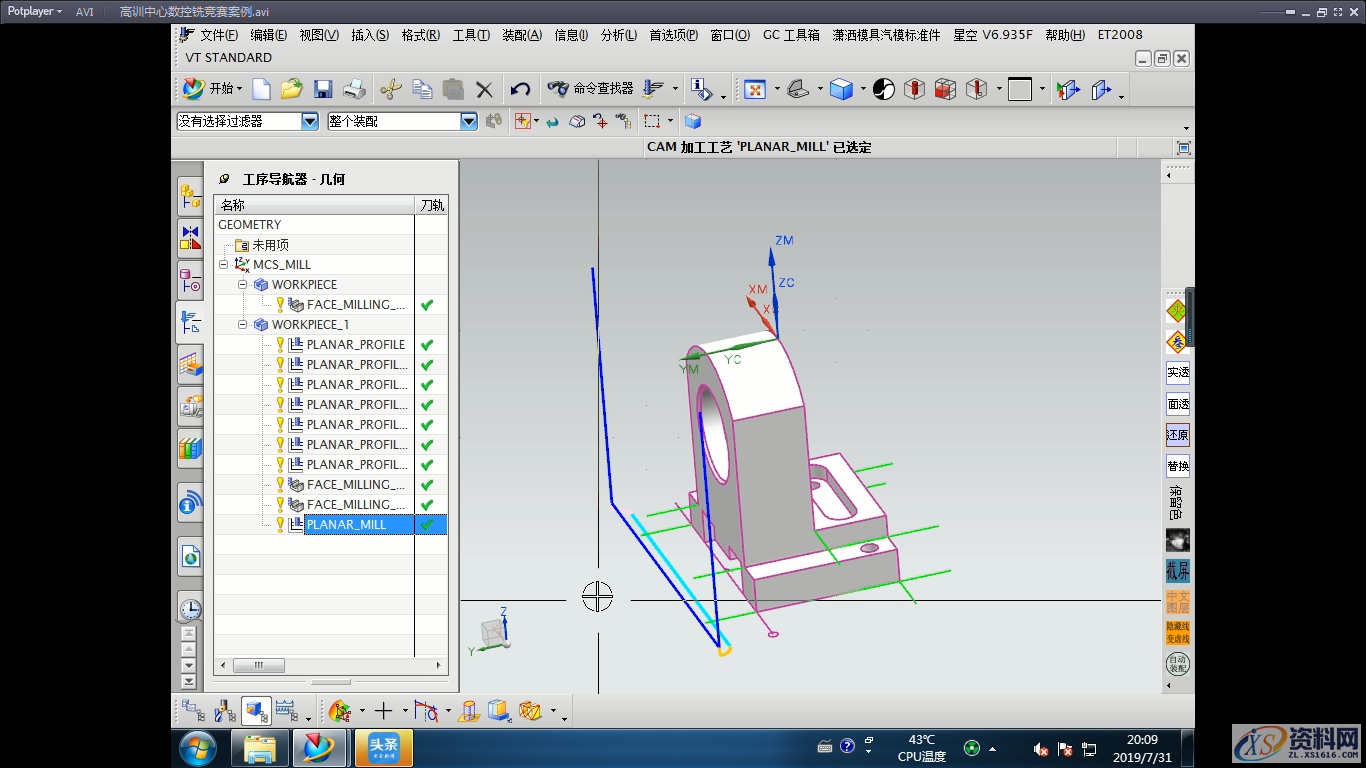Open the 插入(S) menu
The height and width of the screenshot is (768, 1366).
click(x=369, y=35)
